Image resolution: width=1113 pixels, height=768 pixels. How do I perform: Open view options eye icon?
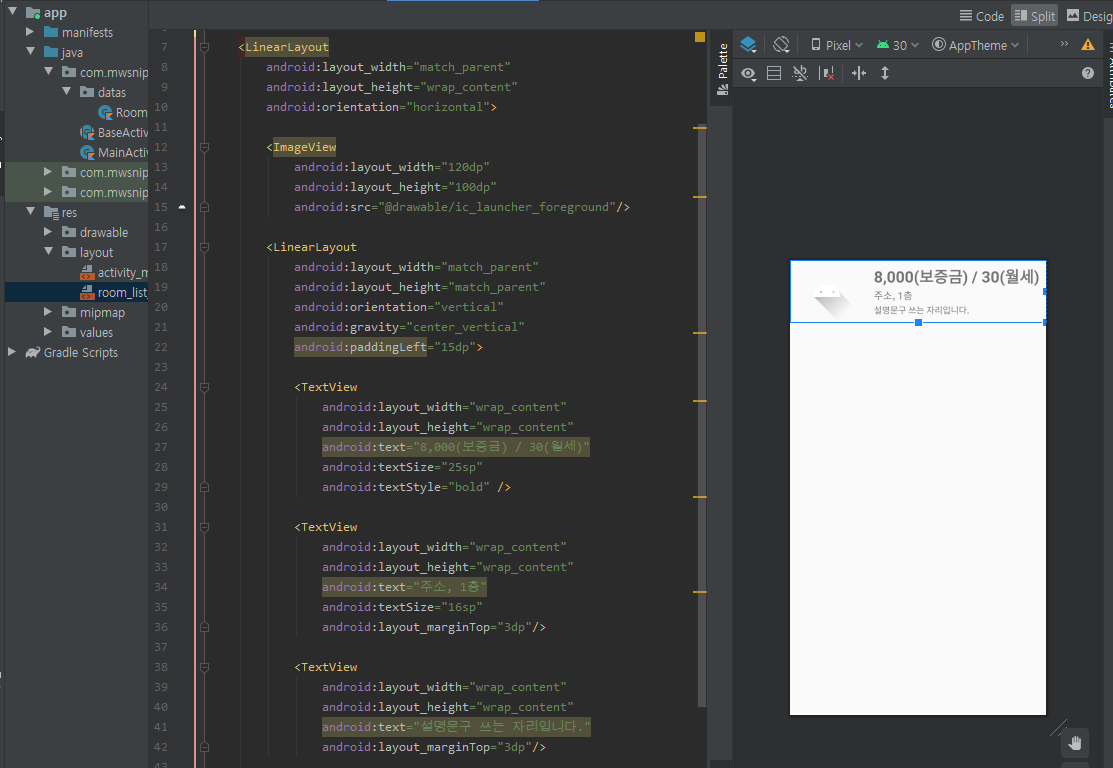748,73
